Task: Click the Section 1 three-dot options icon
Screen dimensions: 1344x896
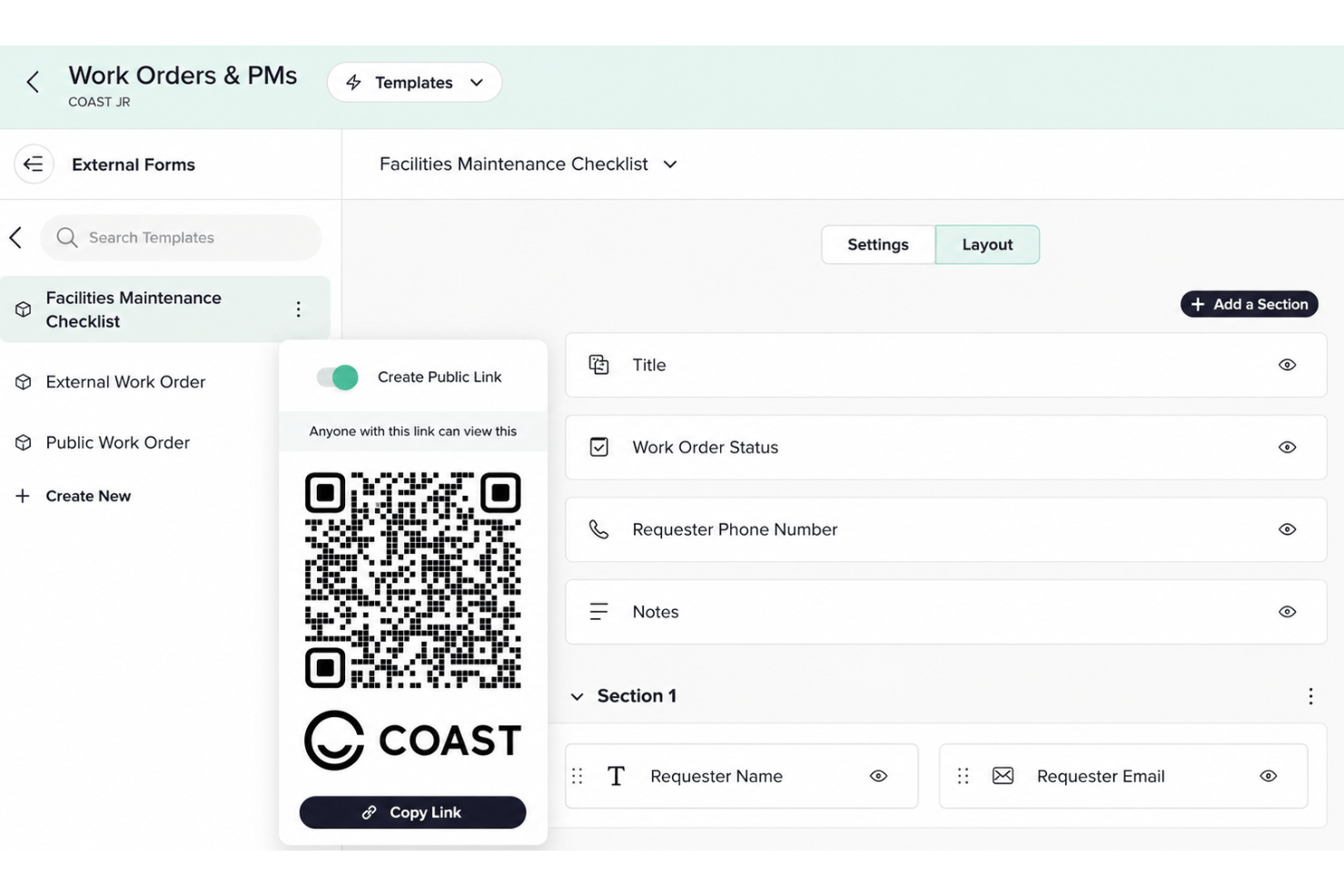Action: 1310,696
